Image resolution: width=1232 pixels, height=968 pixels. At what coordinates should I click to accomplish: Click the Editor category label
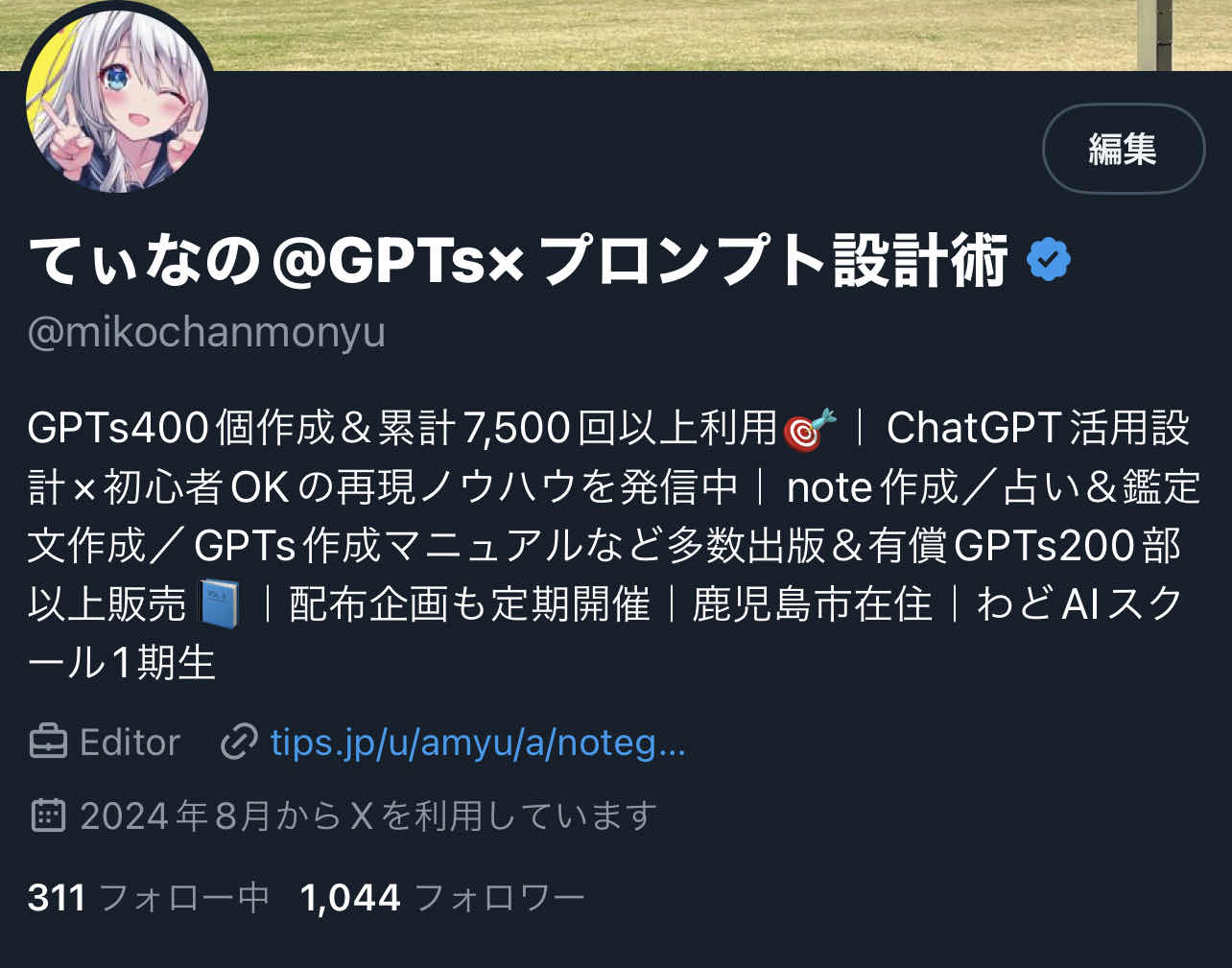[130, 743]
